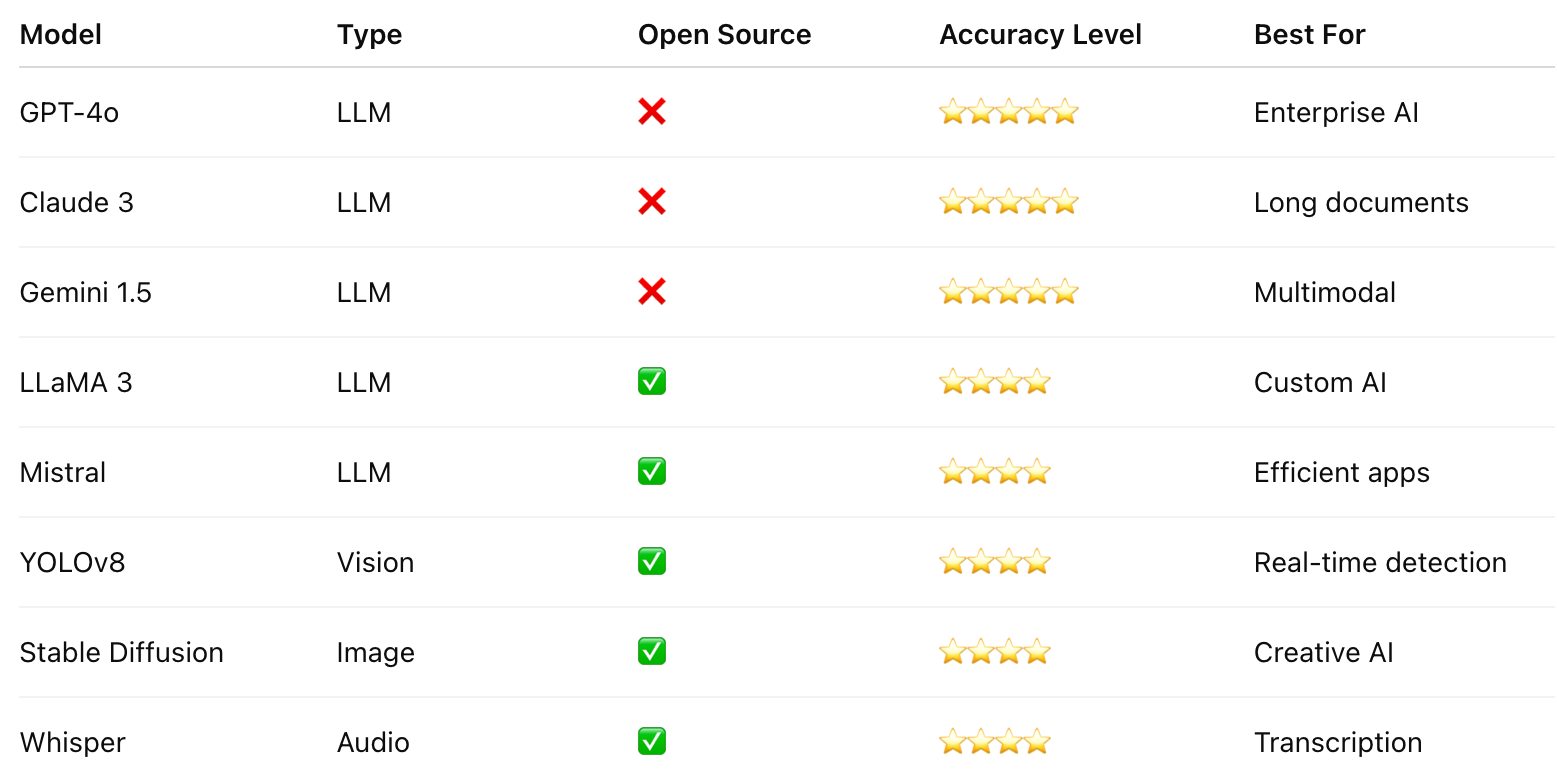
Task: Select the Model column header
Action: coord(61,35)
